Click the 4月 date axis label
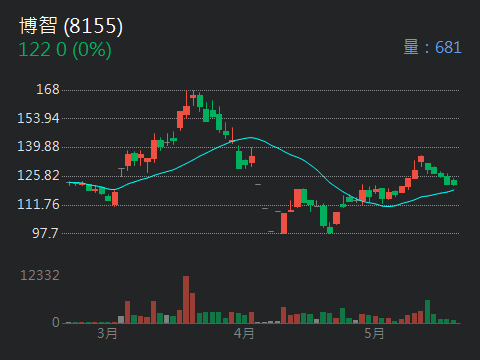480x360 pixels. [x=244, y=333]
